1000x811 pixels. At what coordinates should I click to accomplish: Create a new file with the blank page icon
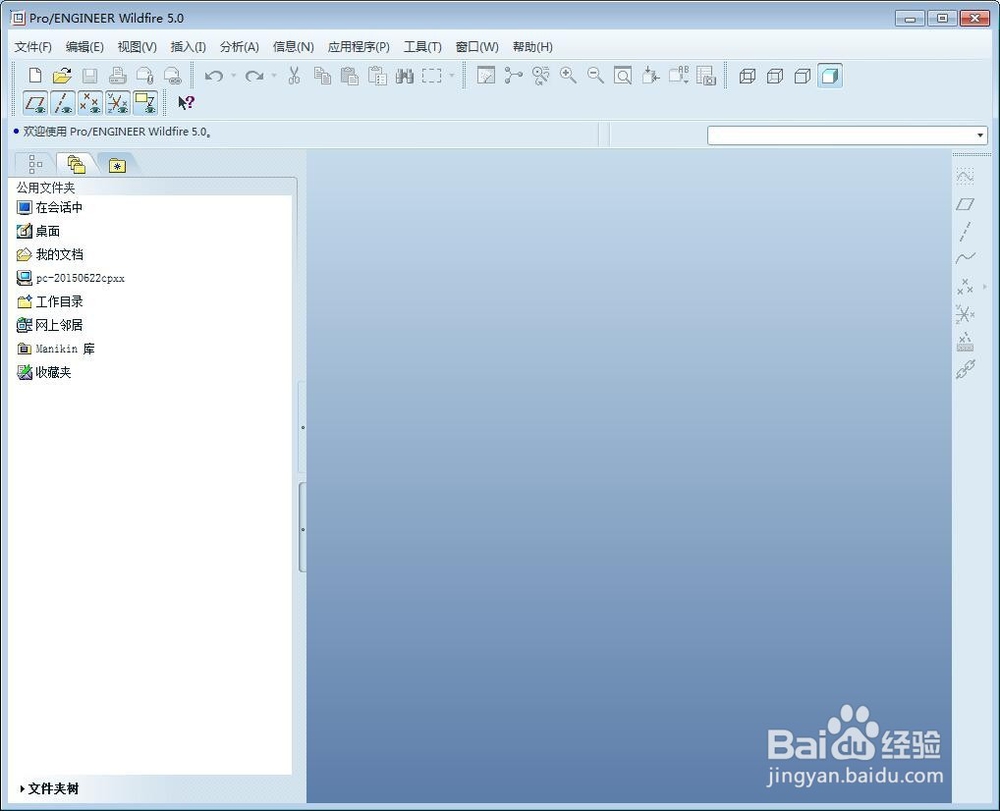click(35, 76)
